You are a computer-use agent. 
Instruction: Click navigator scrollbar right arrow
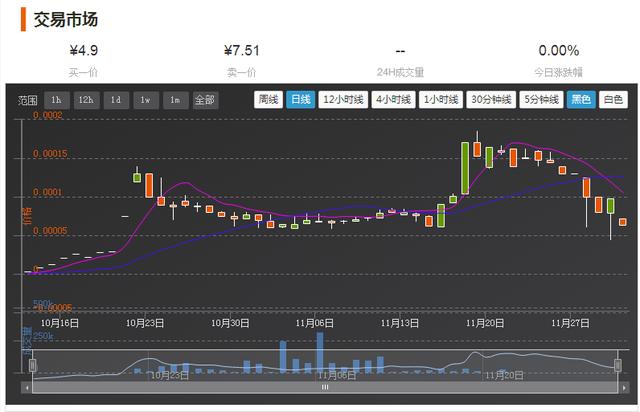tap(623, 386)
